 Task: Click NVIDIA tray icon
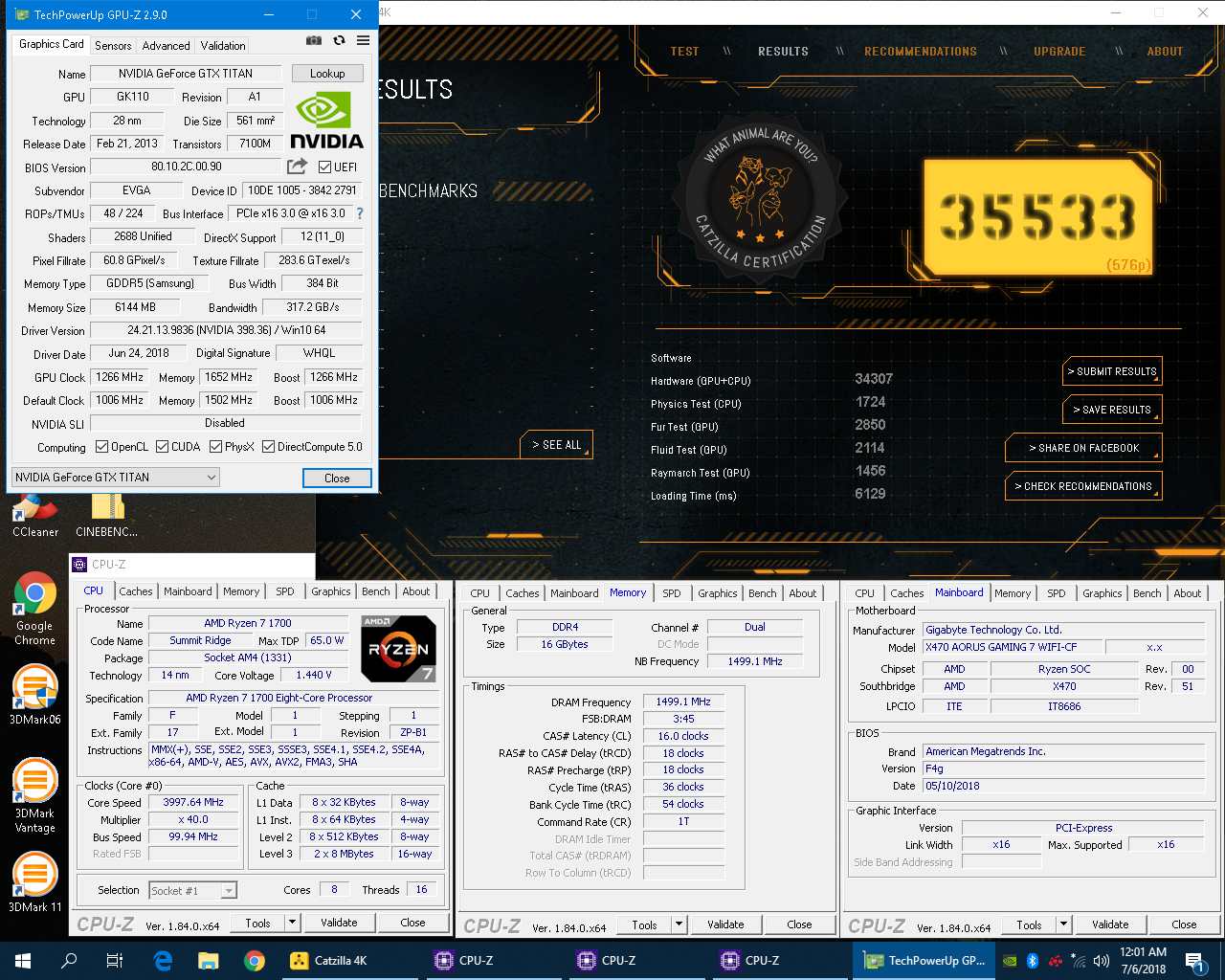tap(1010, 961)
